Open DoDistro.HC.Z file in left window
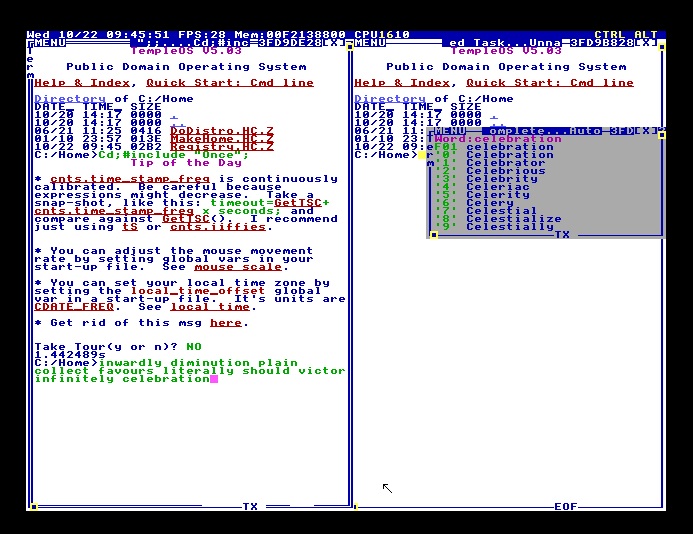This screenshot has height=534, width=693. point(222,131)
